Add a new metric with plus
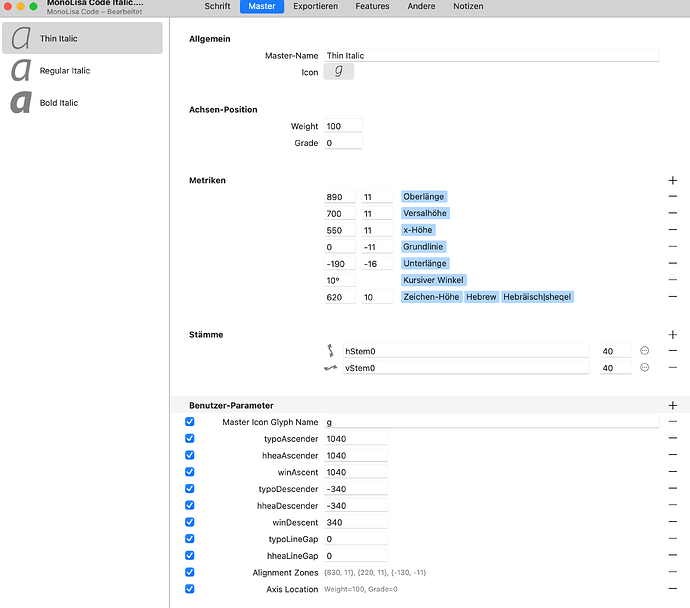690x608 pixels. click(672, 180)
